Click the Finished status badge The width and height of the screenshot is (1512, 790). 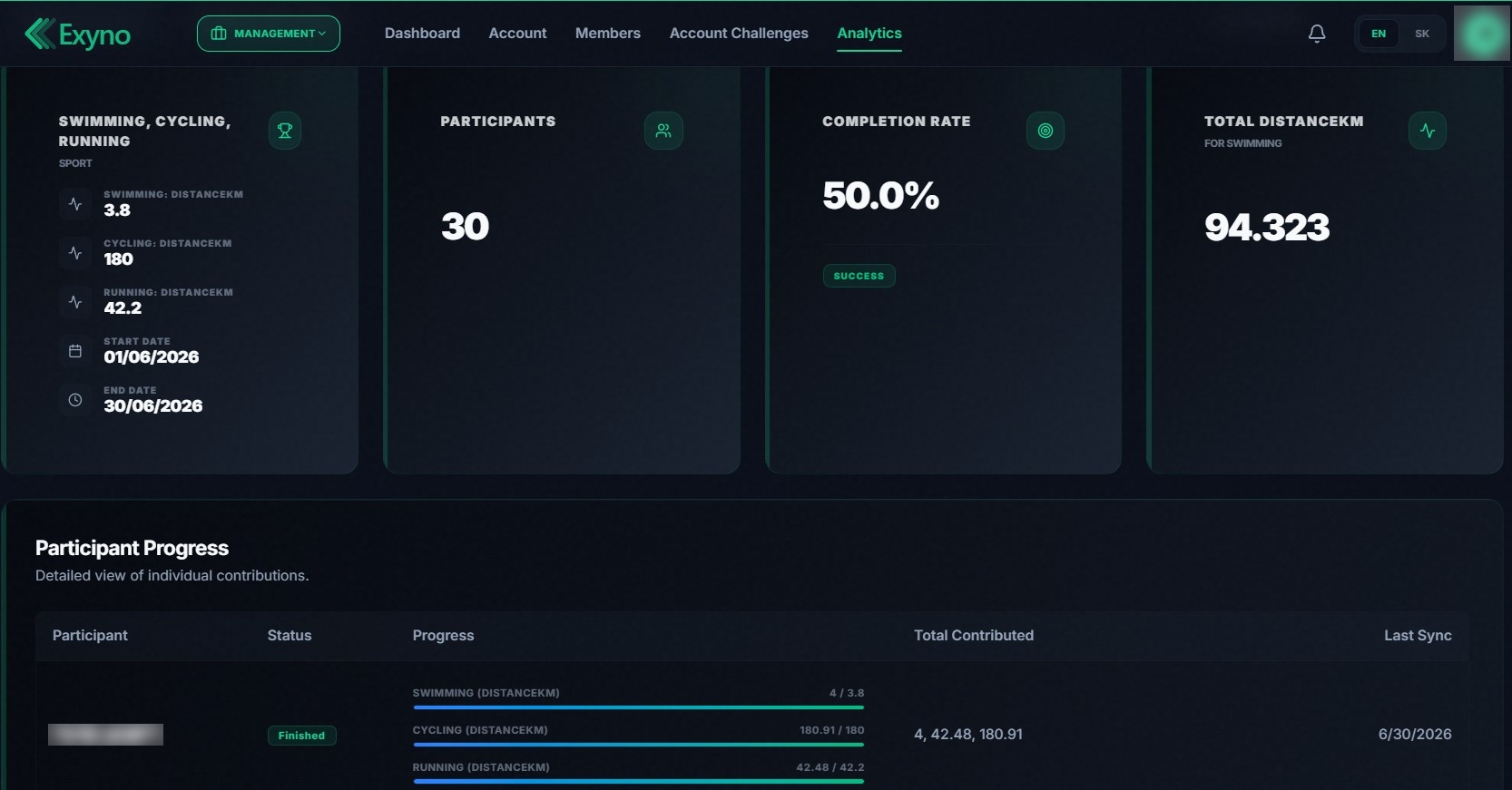tap(301, 736)
